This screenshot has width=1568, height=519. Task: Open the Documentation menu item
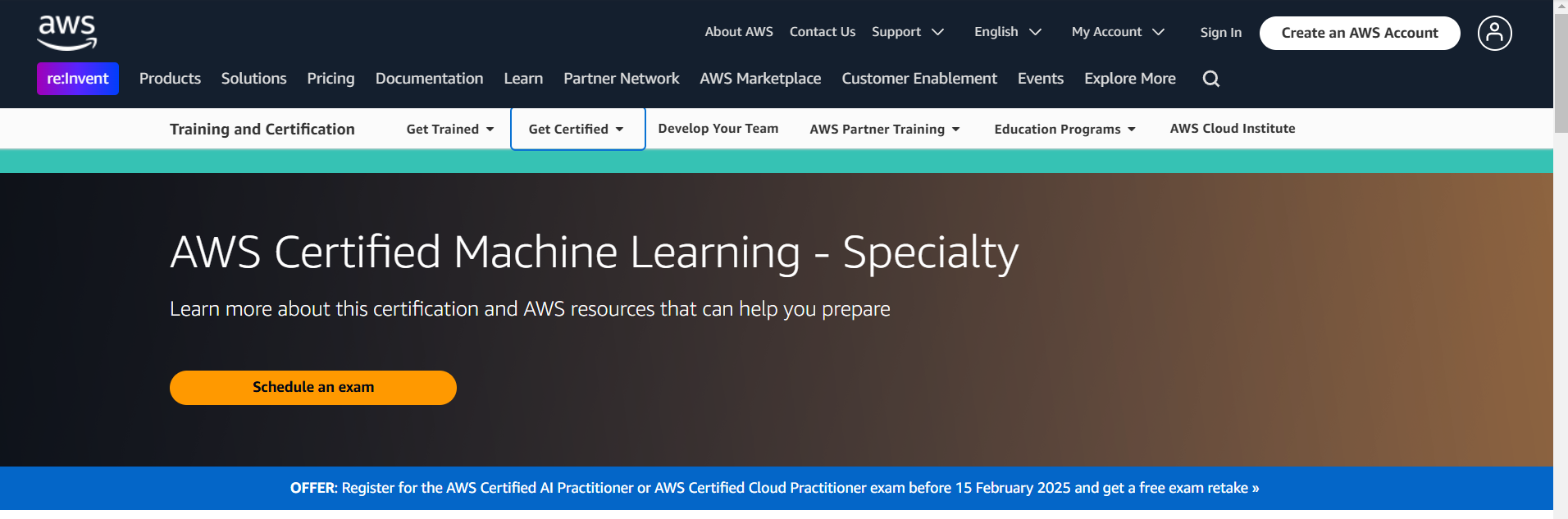[x=429, y=79]
